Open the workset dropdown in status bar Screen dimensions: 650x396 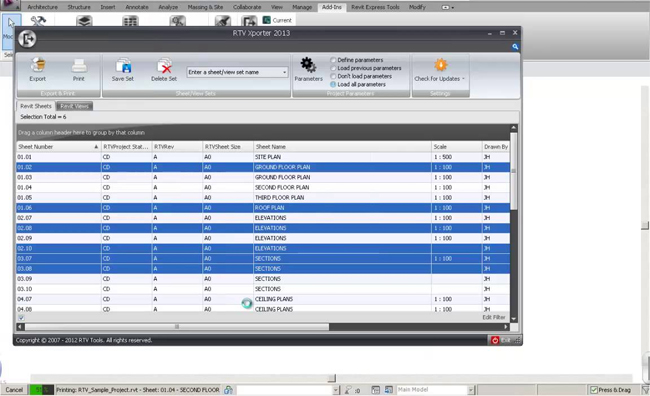(x=336, y=390)
